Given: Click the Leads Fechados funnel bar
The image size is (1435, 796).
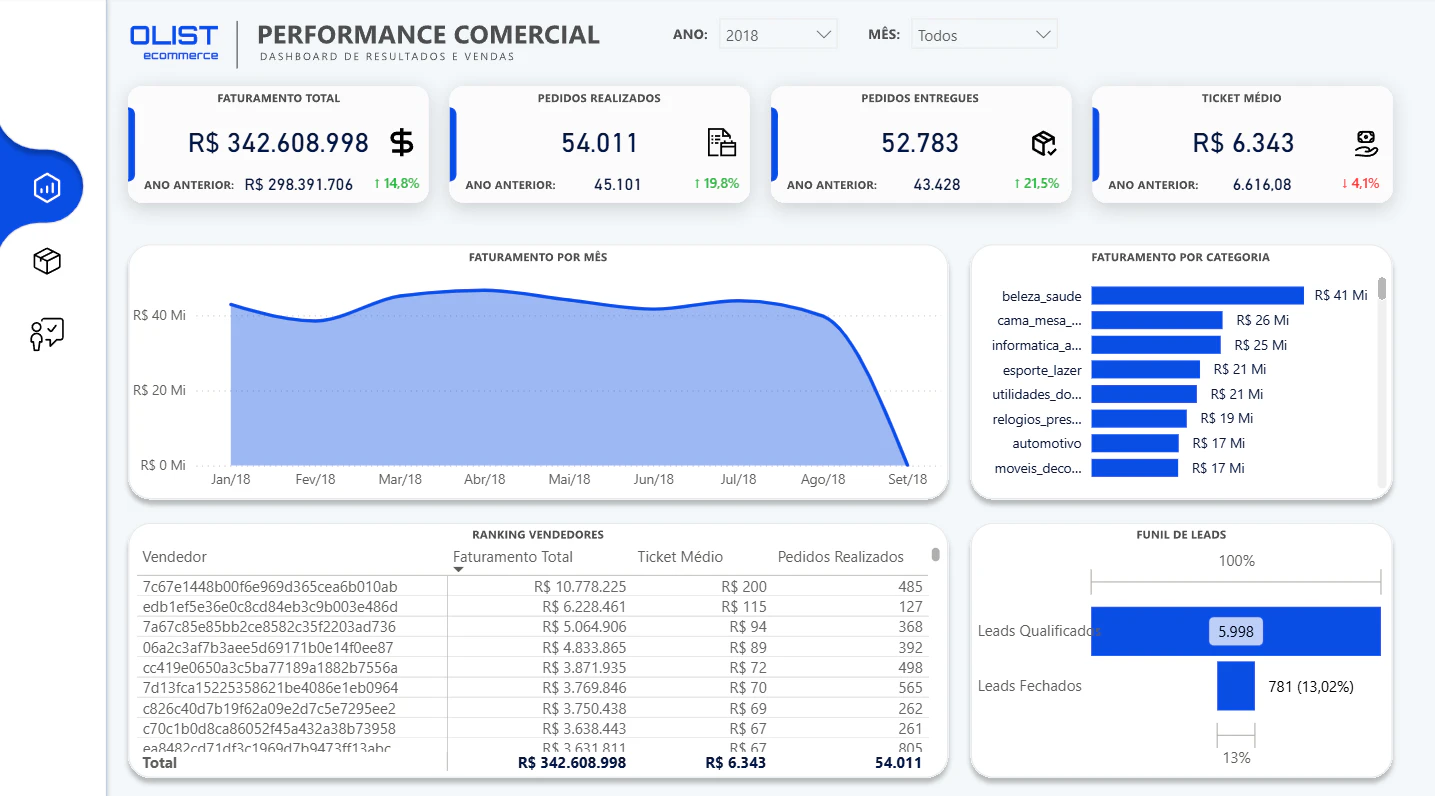Looking at the screenshot, I should click(1236, 686).
